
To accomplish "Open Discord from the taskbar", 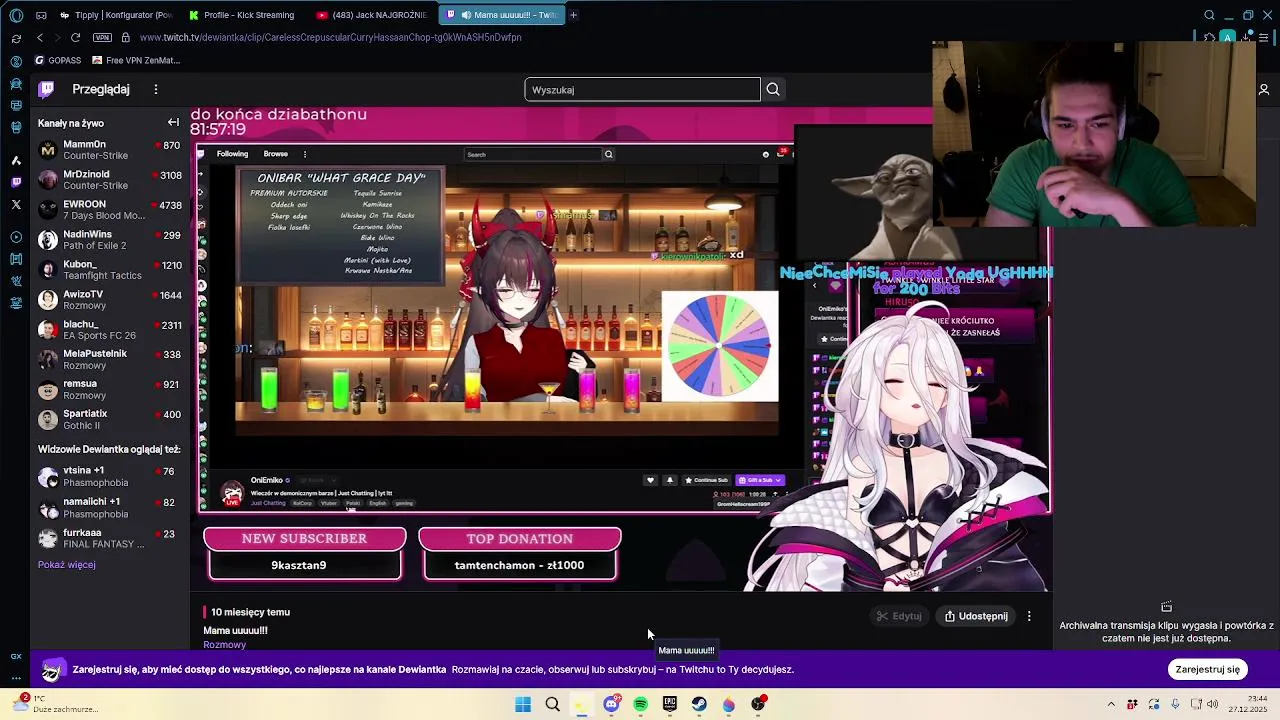I will 611,704.
